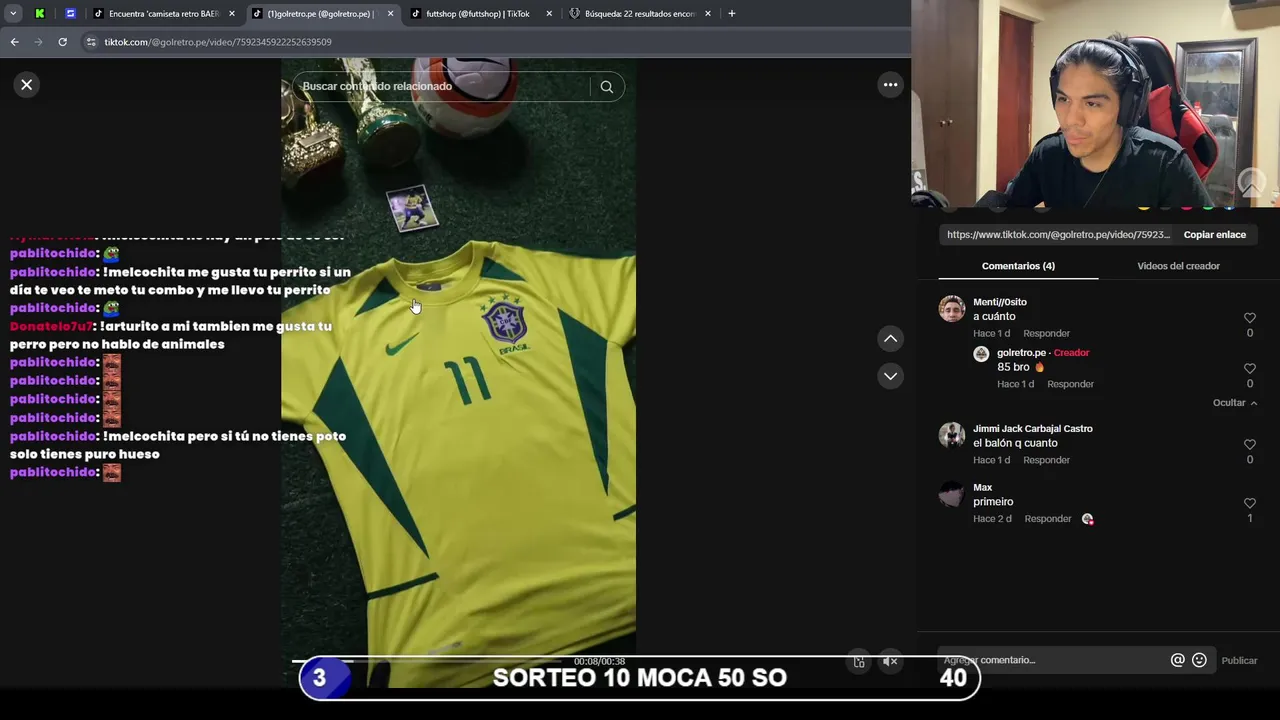This screenshot has width=1280, height=720.
Task: Switch to futtshop TikTok tab
Action: pos(478,14)
